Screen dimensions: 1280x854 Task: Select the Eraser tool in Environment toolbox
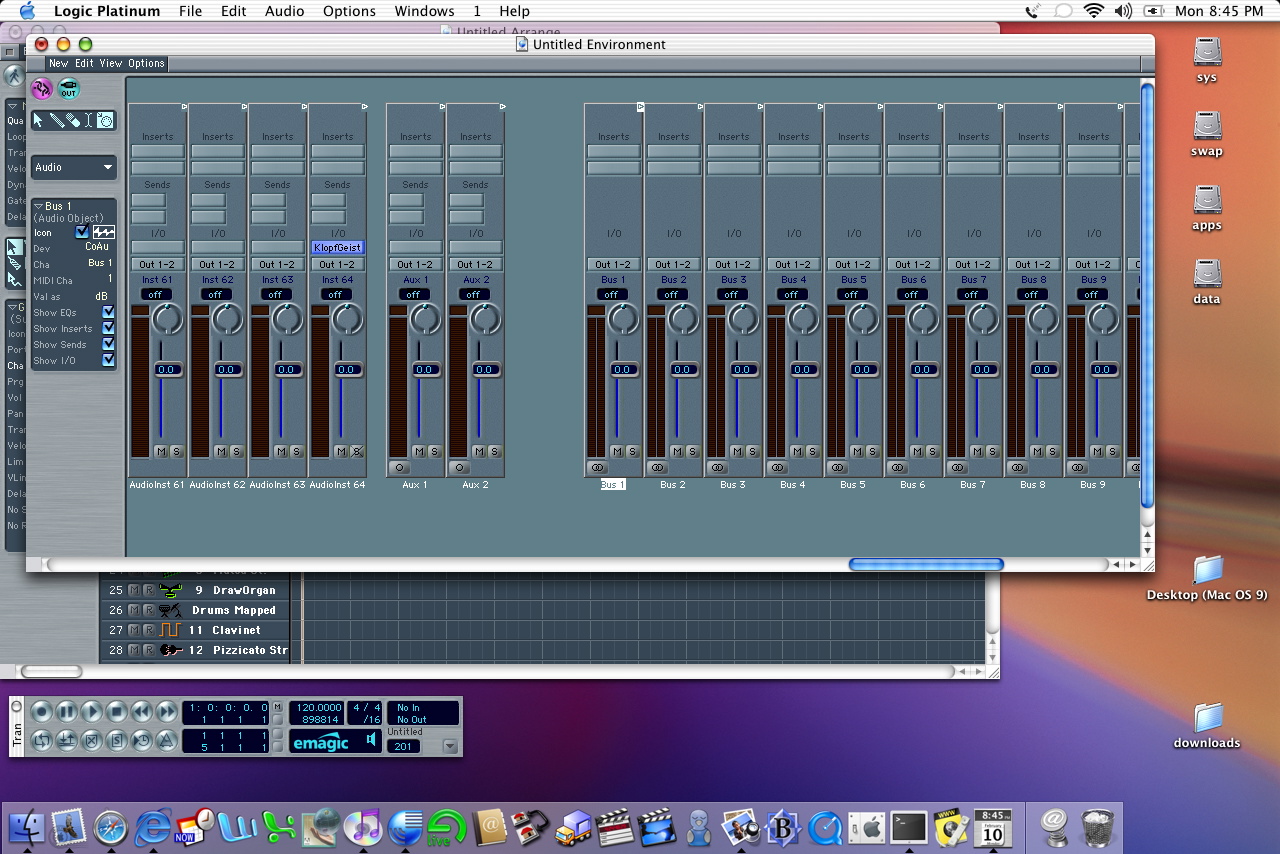(73, 120)
